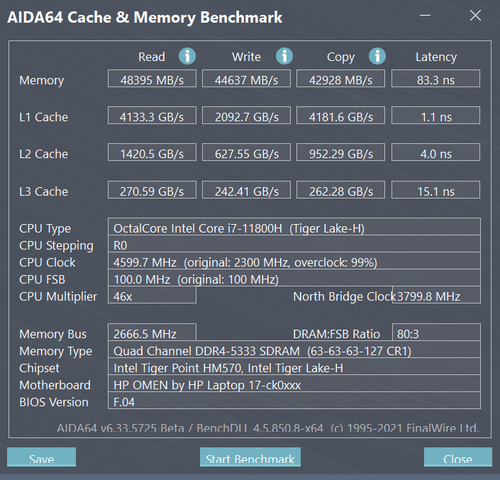
Task: Click the L1 Cache Write 2092.7 GB/s field
Action: point(246,115)
